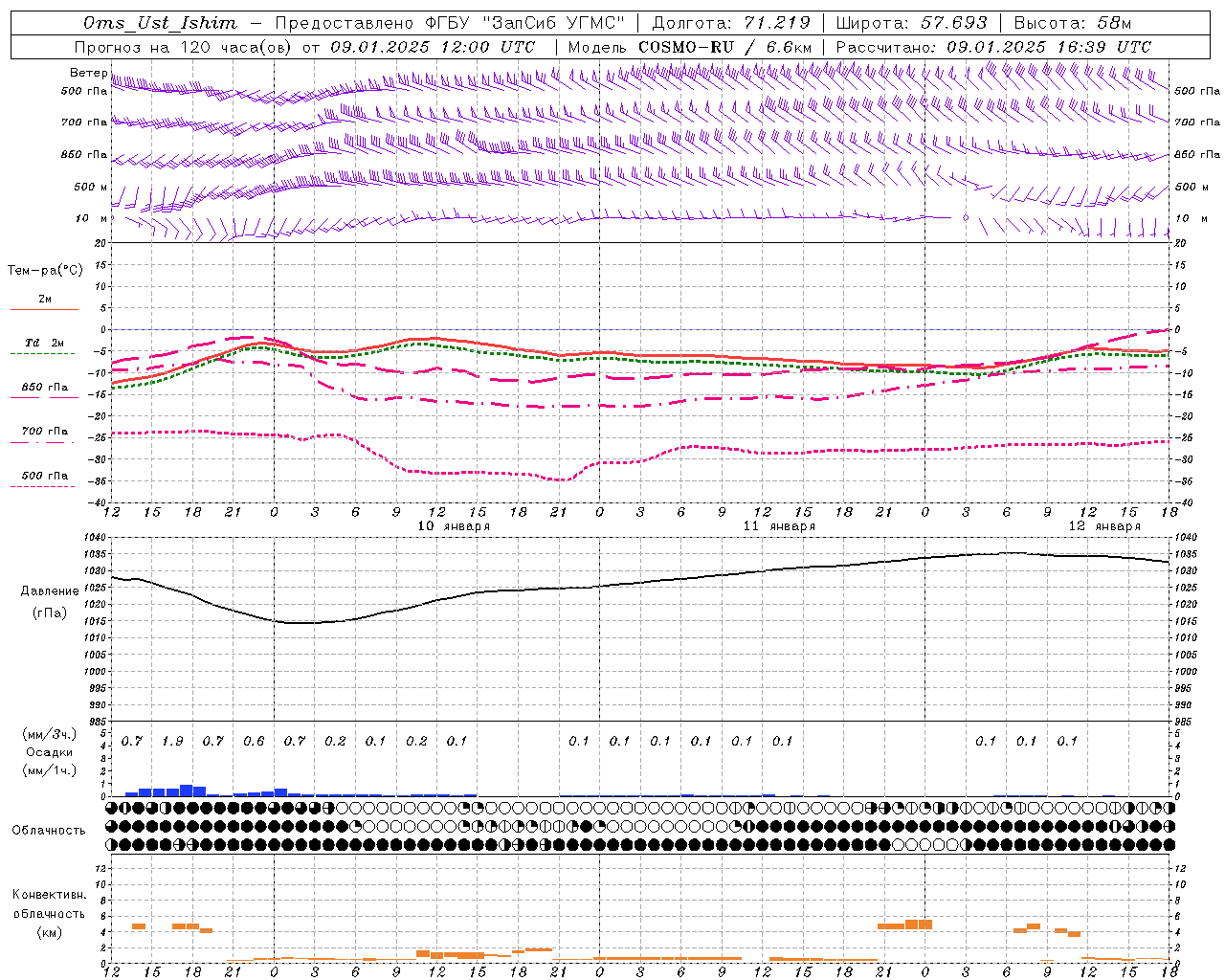Click the Широта: 57.693 header field
This screenshot has width=1225, height=980.
click(911, 23)
